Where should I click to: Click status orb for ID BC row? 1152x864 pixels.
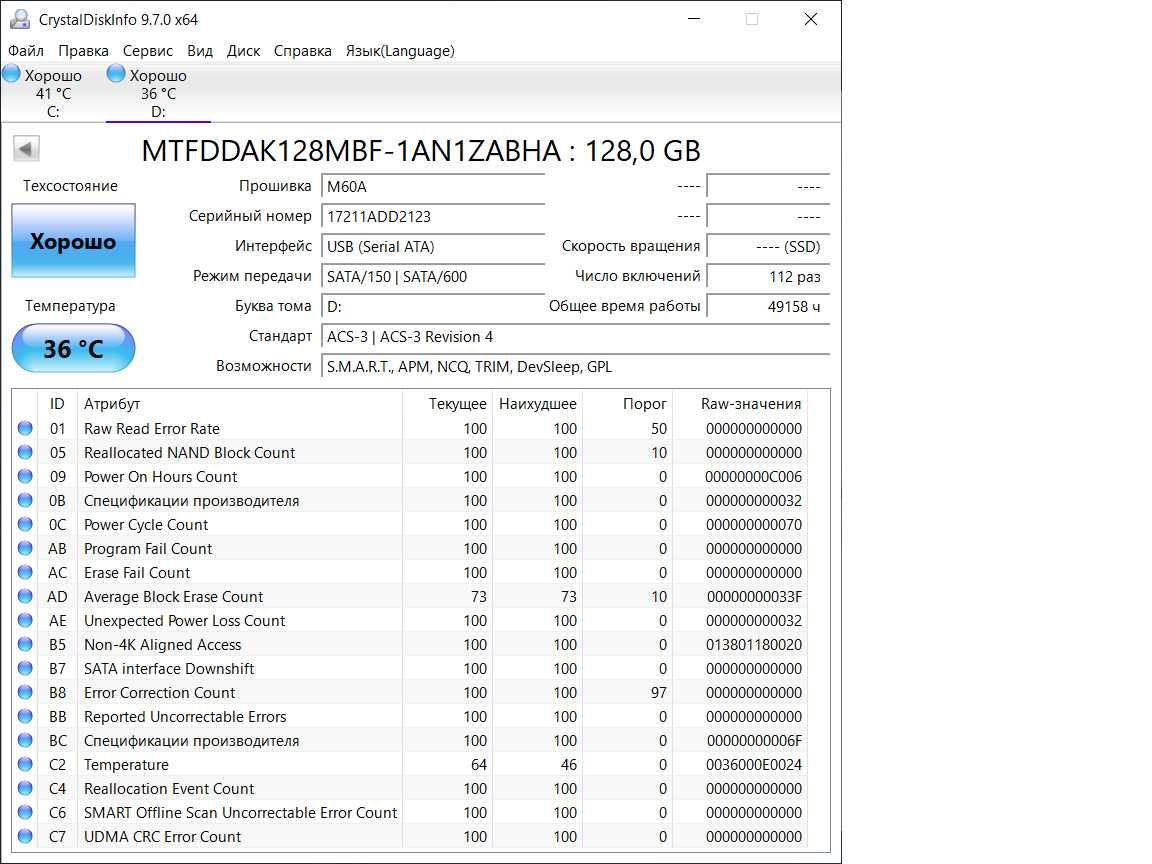point(25,741)
